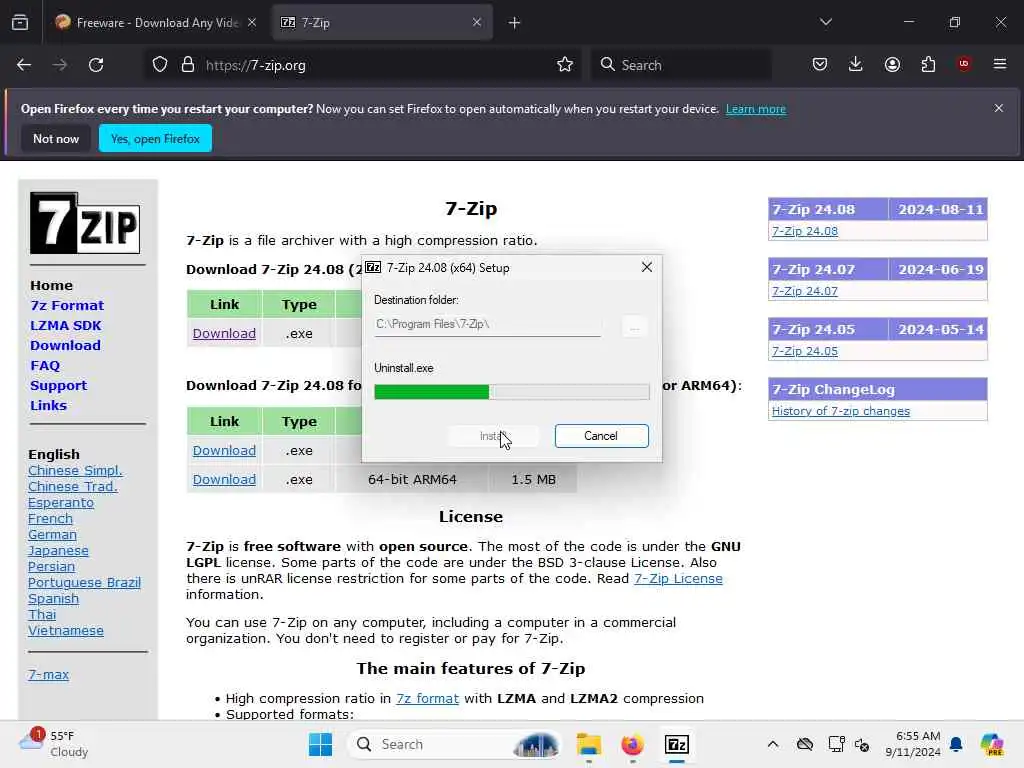
Task: Close the Freeware Download Any Video tab
Action: point(252,22)
